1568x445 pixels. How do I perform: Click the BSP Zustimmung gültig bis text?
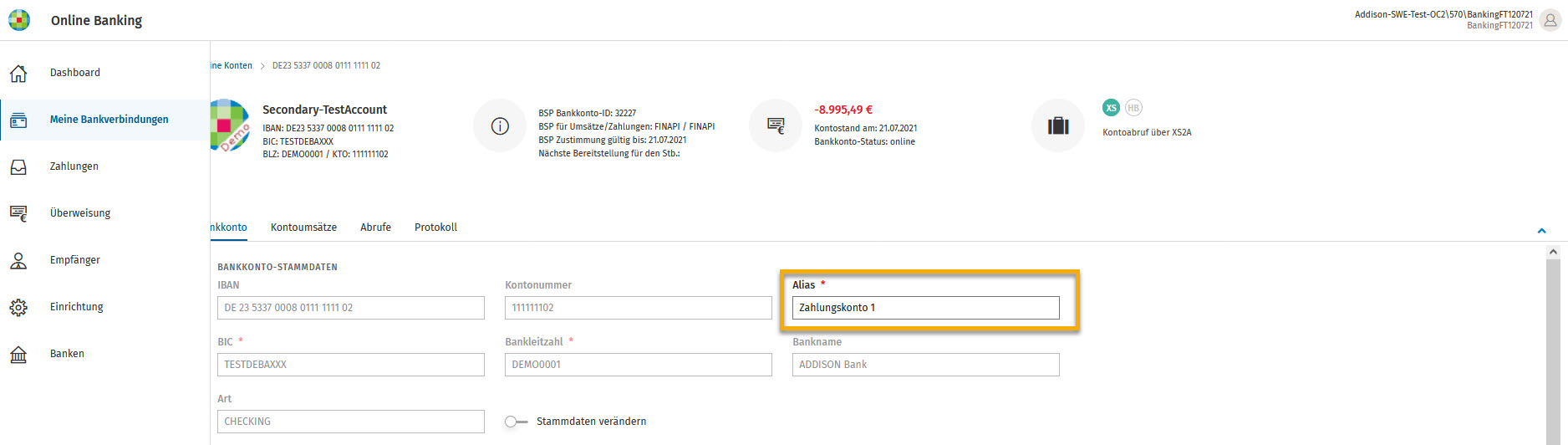pos(613,140)
